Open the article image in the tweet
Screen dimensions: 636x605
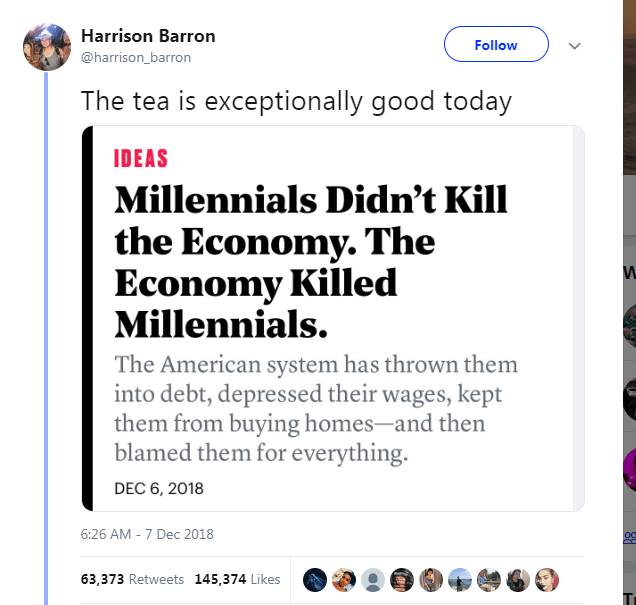tap(332, 318)
